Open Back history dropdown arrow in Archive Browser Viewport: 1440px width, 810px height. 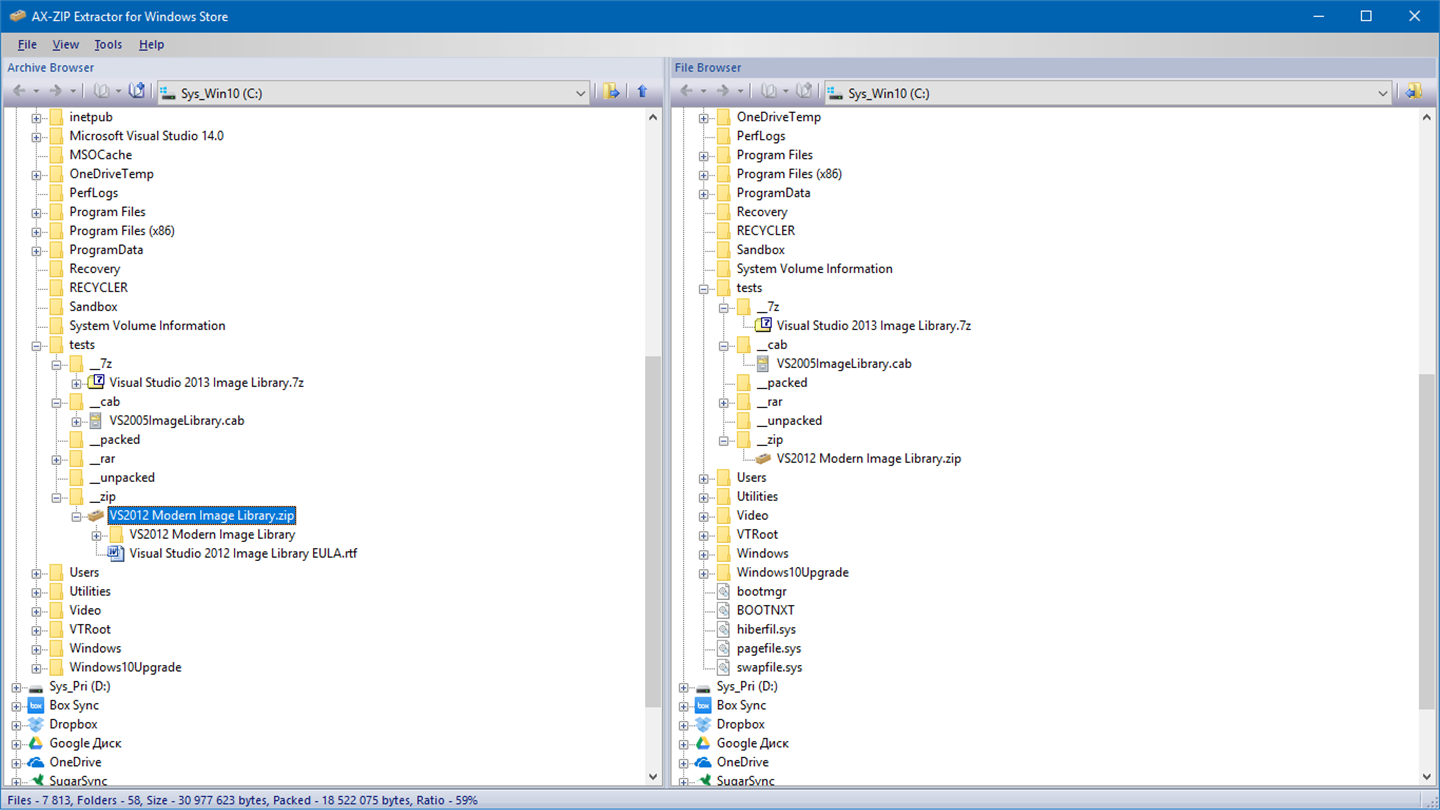(x=36, y=92)
